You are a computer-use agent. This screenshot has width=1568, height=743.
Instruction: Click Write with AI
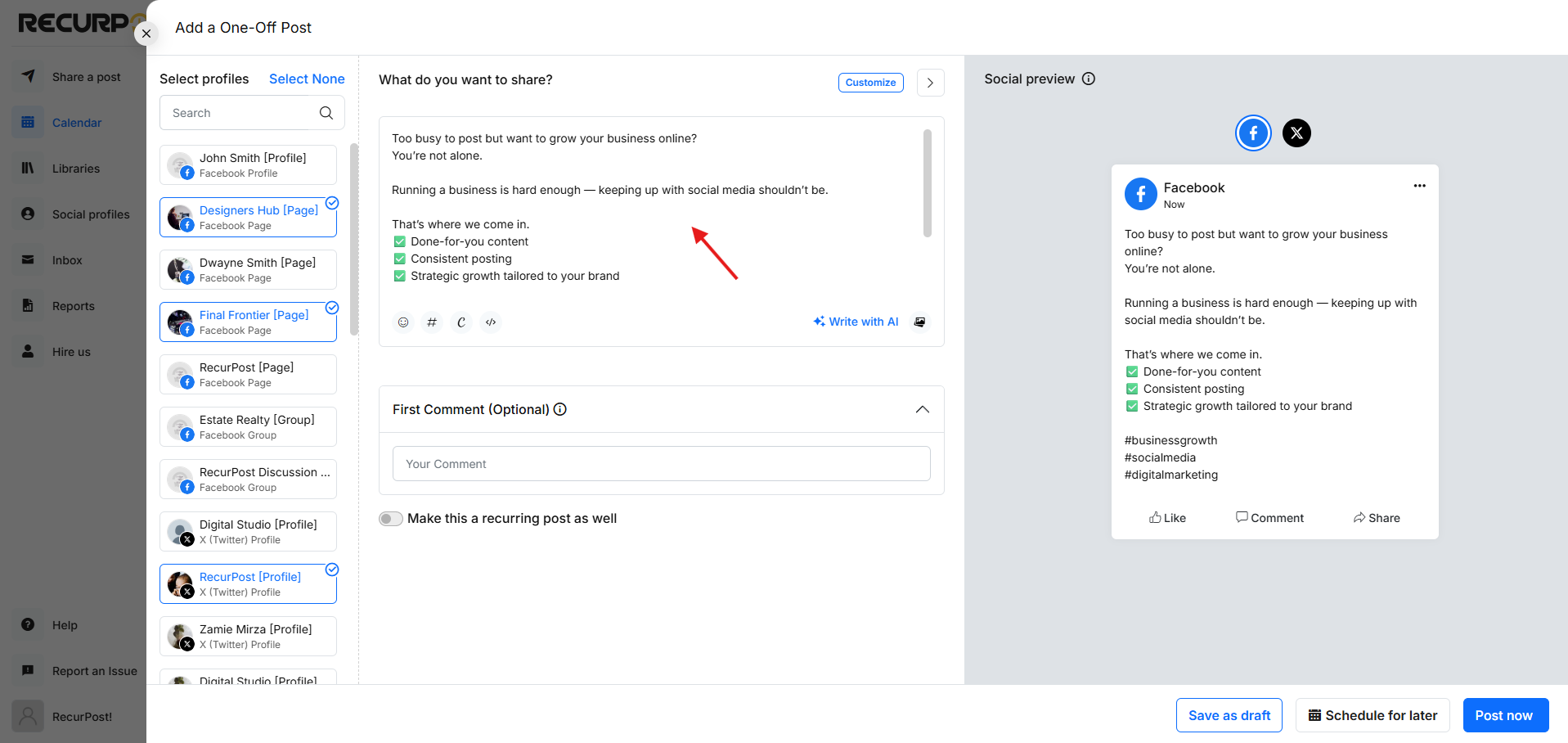[856, 322]
